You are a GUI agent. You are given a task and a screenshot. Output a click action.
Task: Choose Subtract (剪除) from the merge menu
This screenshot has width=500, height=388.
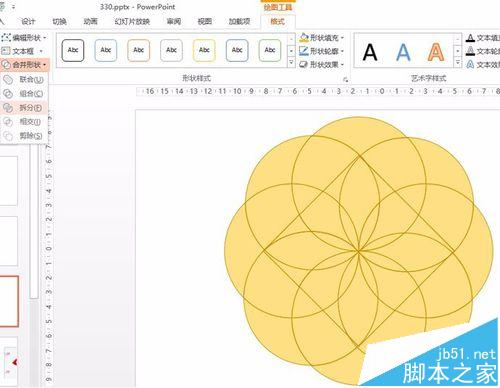click(25, 136)
